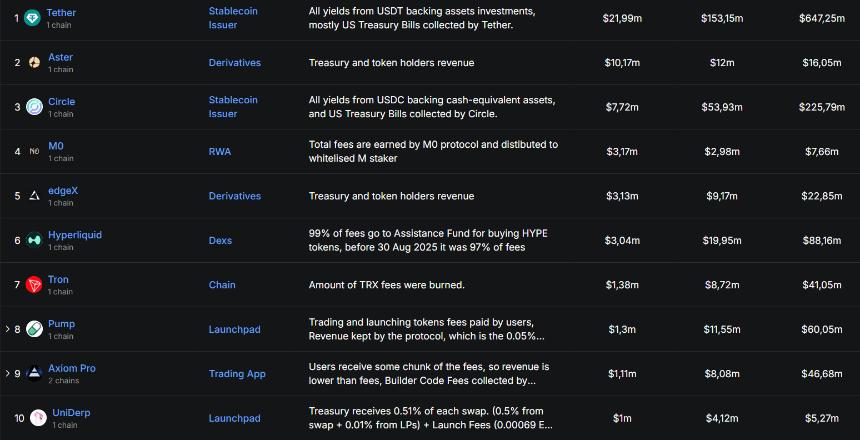860x440 pixels.
Task: Open the Derivatives category for Aster
Action: [234, 63]
